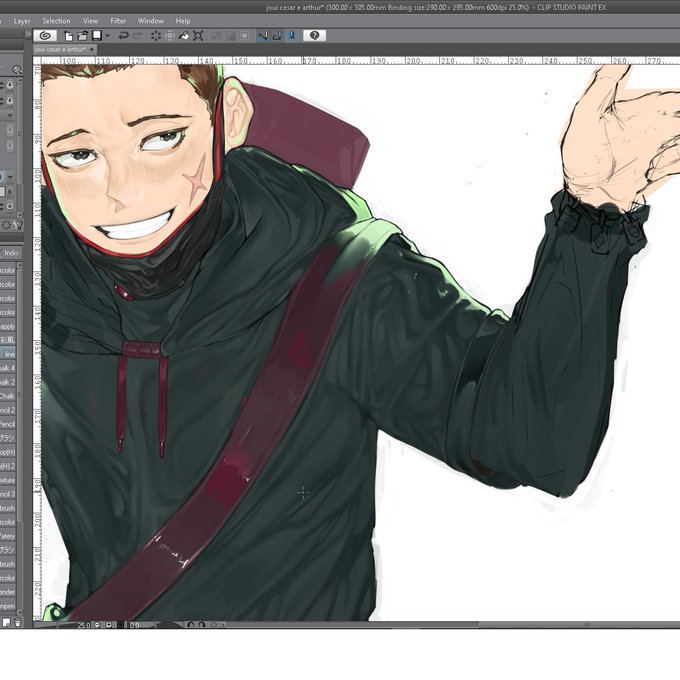Screen dimensions: 680x680
Task: Select the Chalk 4 brush
Action: click(x=8, y=368)
